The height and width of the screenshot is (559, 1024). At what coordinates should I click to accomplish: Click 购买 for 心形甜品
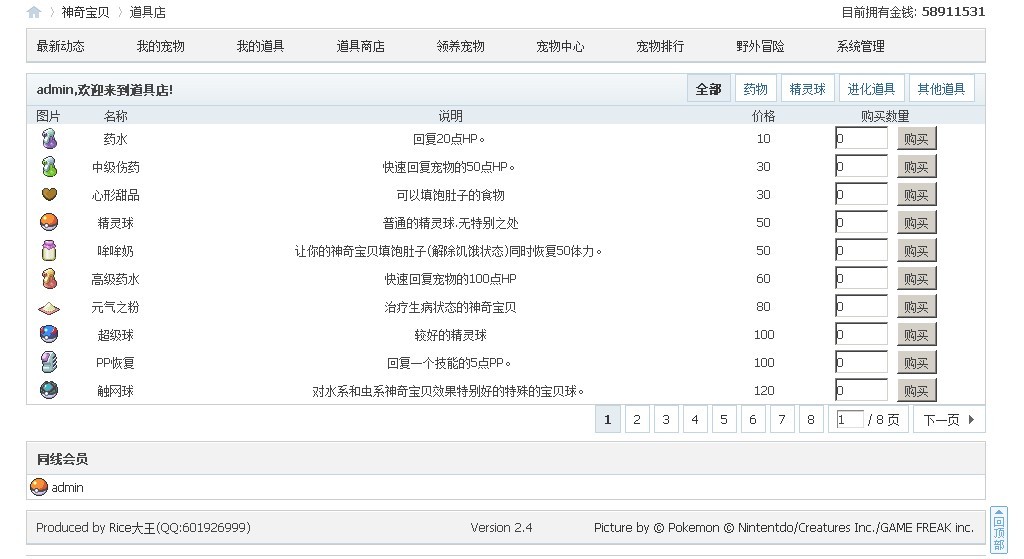(916, 195)
